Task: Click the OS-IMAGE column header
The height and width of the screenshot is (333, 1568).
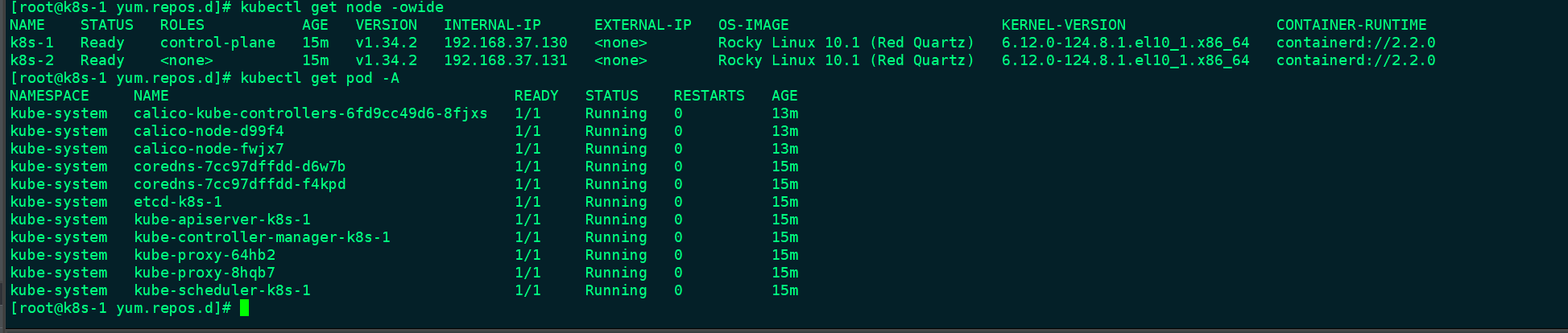Action: pyautogui.click(x=753, y=25)
